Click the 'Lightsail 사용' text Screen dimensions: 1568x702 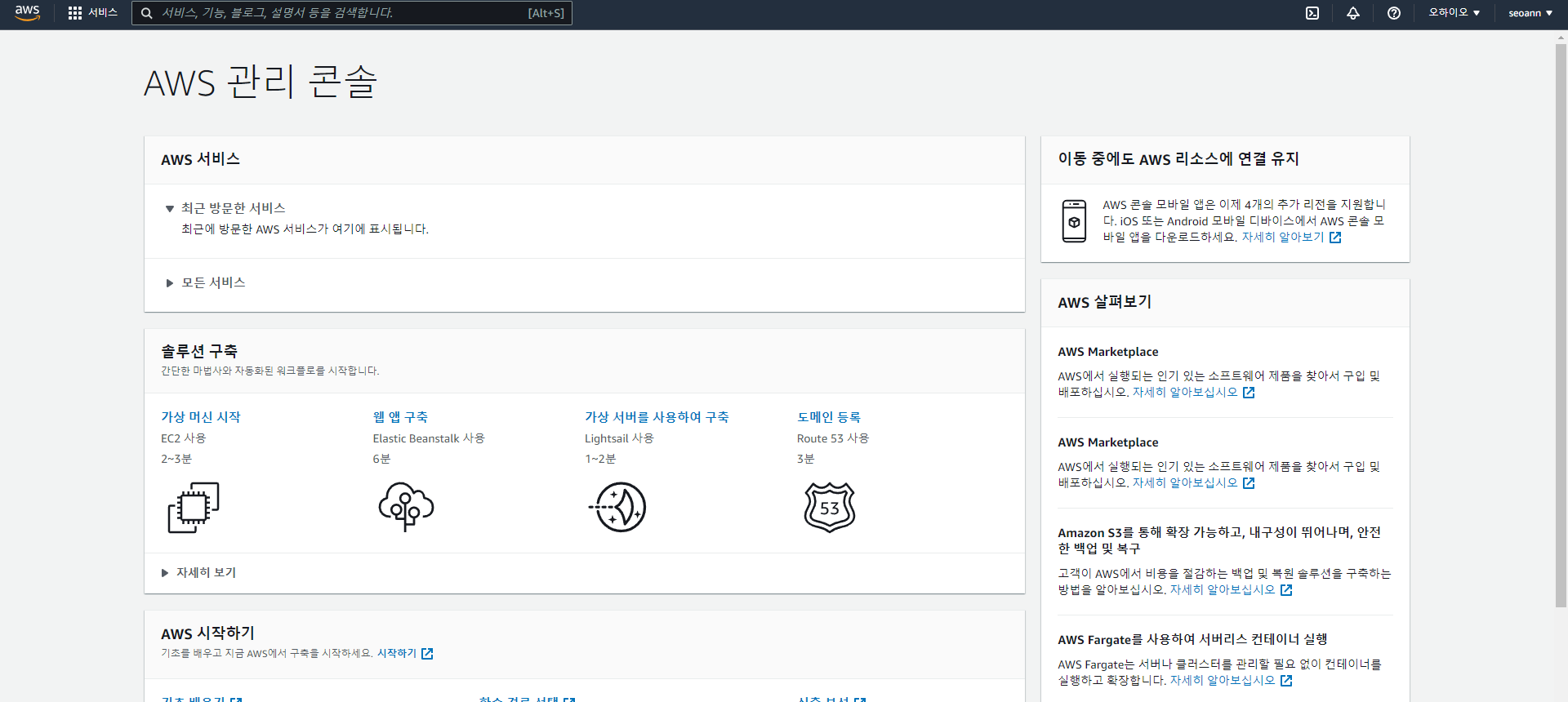coord(619,438)
